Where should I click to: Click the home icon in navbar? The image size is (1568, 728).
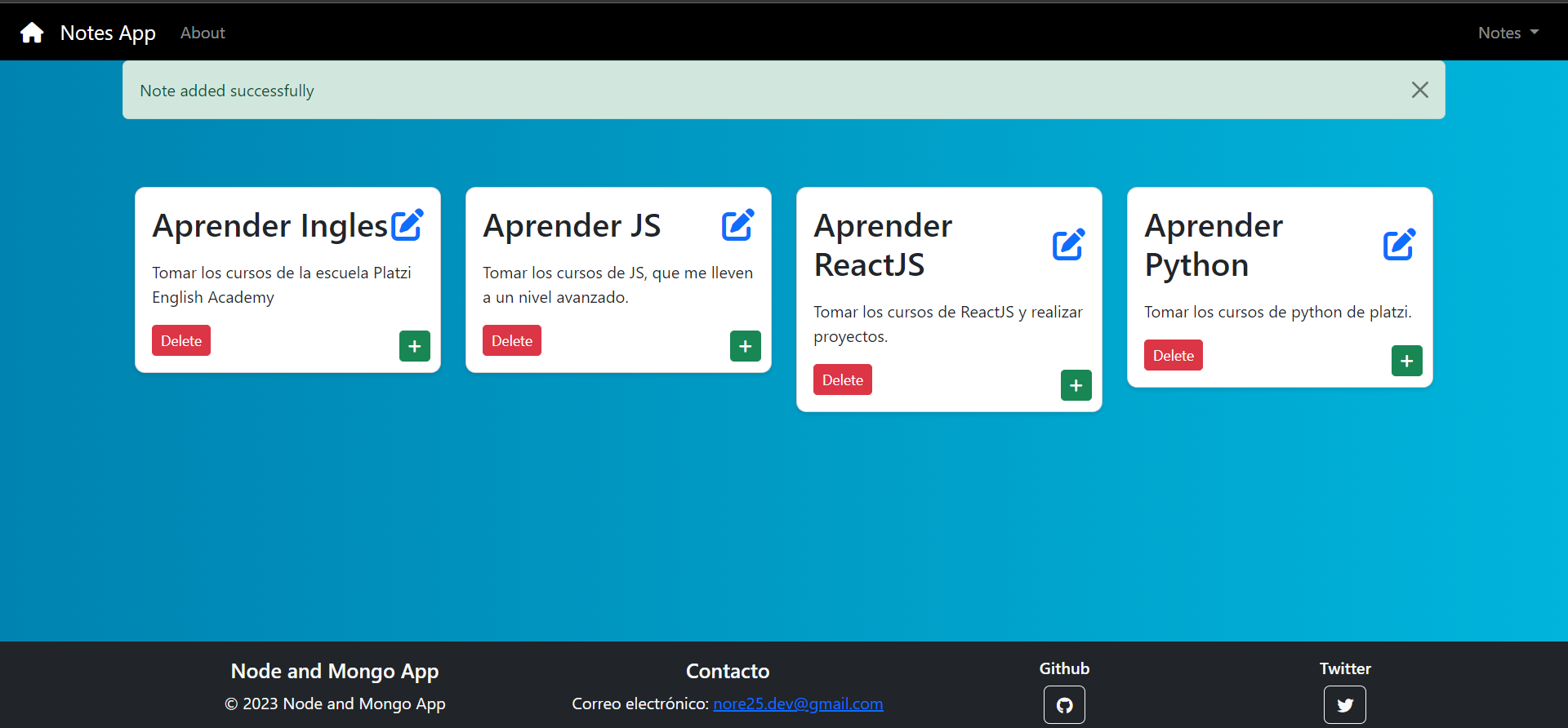(x=32, y=33)
